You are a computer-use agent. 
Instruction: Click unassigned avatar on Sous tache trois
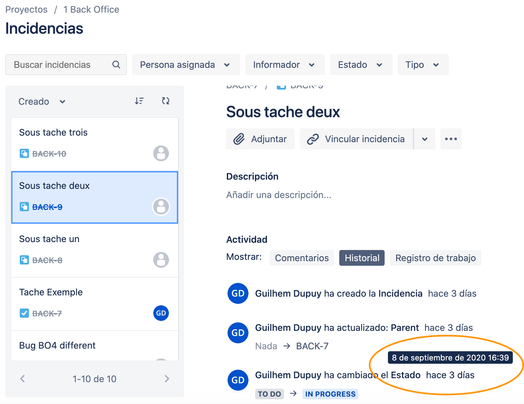tap(161, 153)
